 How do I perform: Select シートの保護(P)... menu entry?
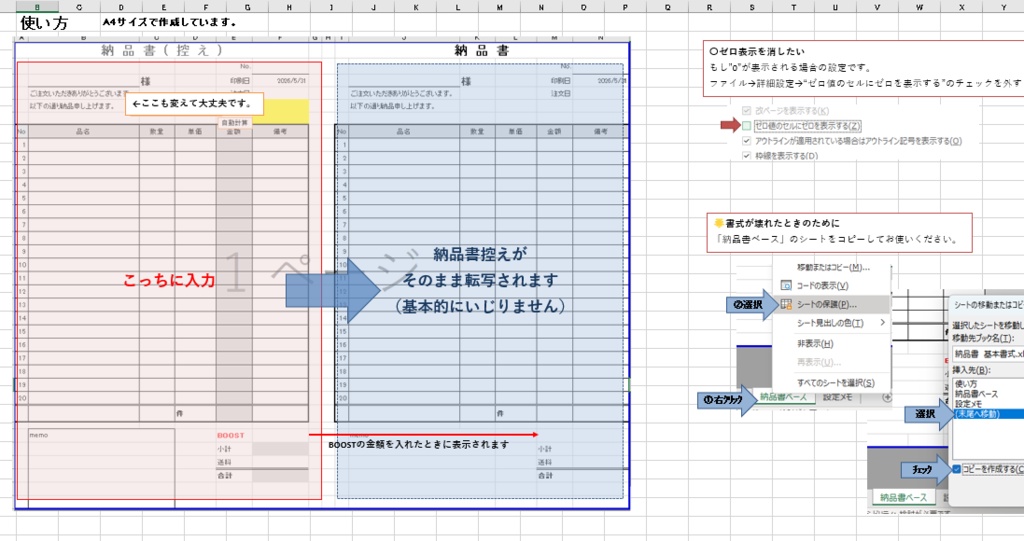(x=826, y=304)
